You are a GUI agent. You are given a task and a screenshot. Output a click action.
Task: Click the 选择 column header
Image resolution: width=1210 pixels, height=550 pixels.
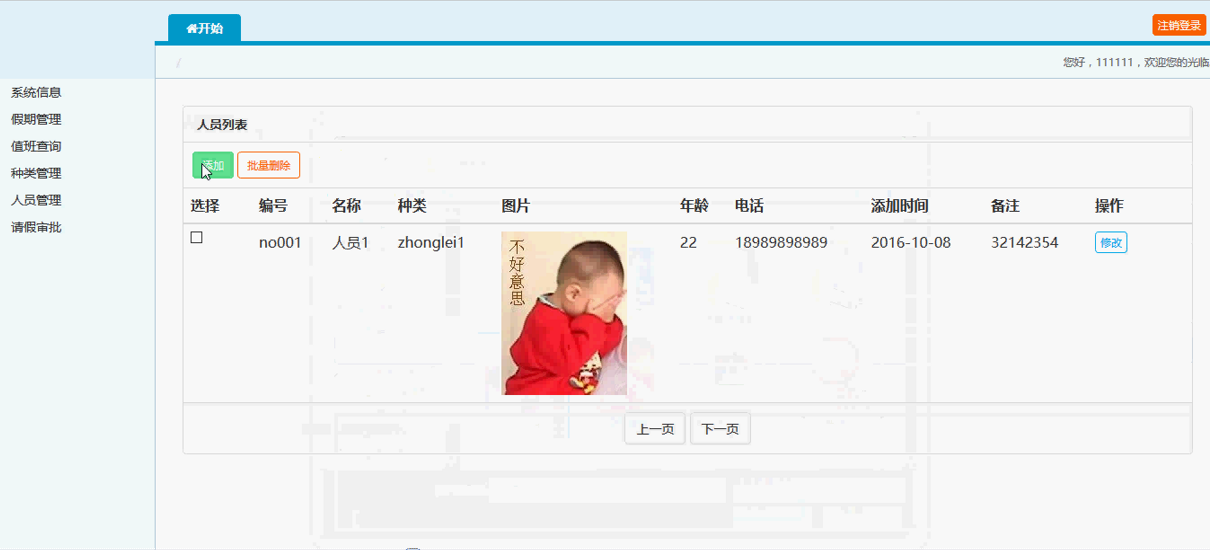(x=205, y=206)
